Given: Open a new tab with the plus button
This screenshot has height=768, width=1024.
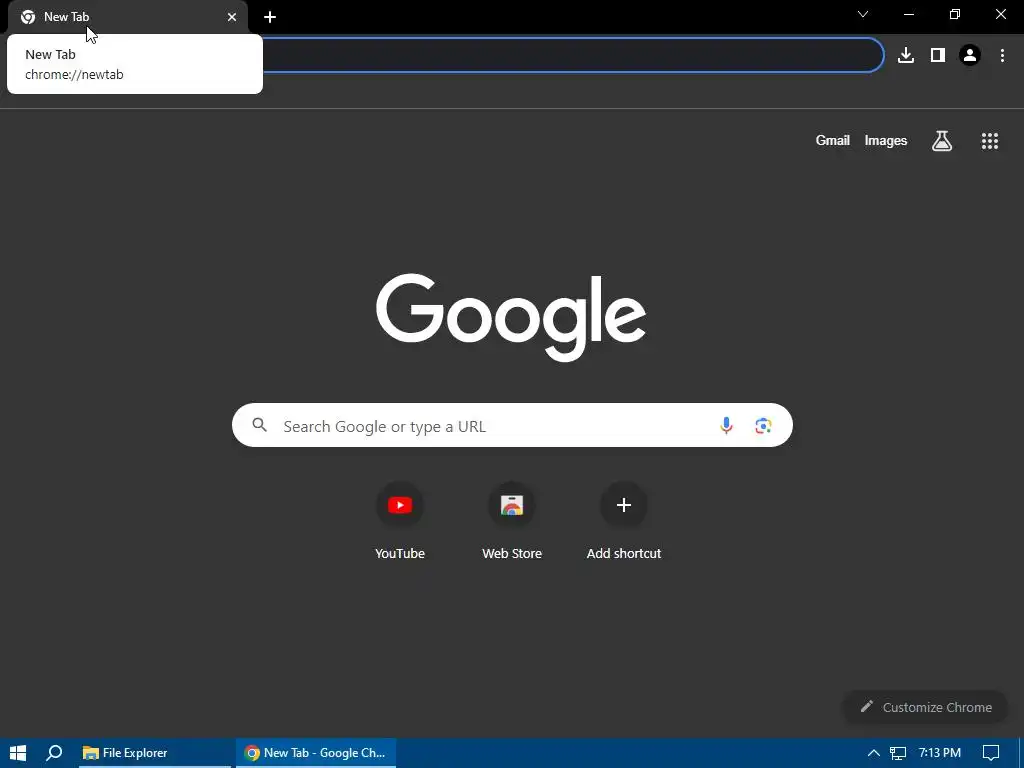Looking at the screenshot, I should pyautogui.click(x=270, y=17).
